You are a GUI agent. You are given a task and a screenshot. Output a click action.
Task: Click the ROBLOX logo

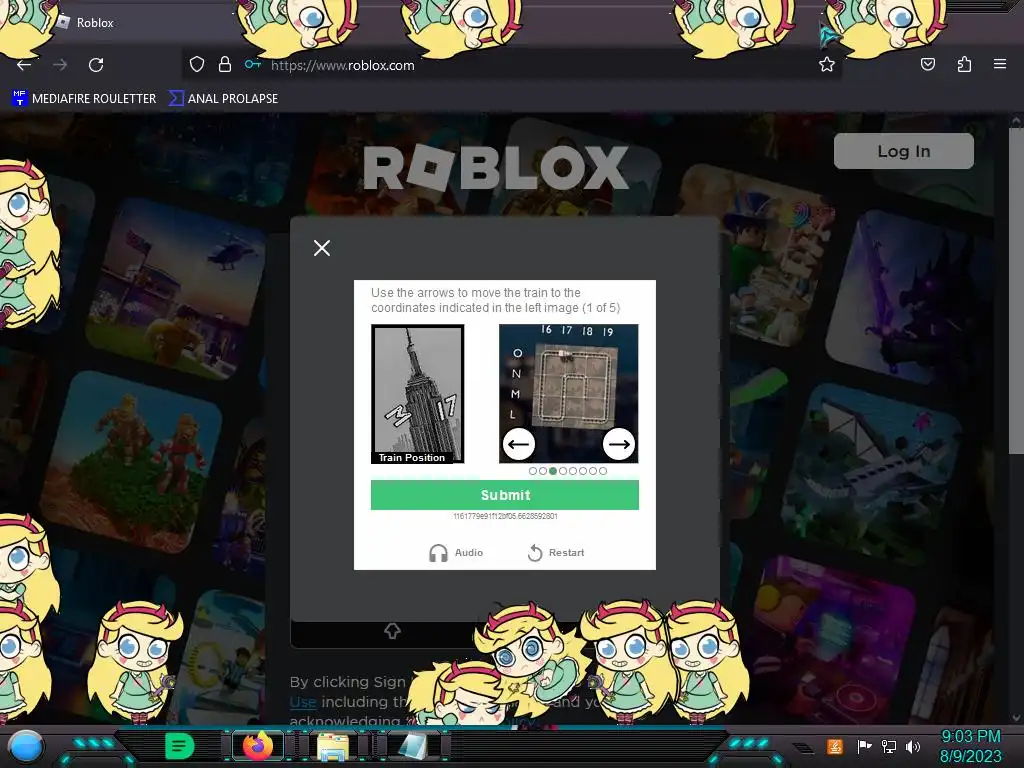coord(496,168)
